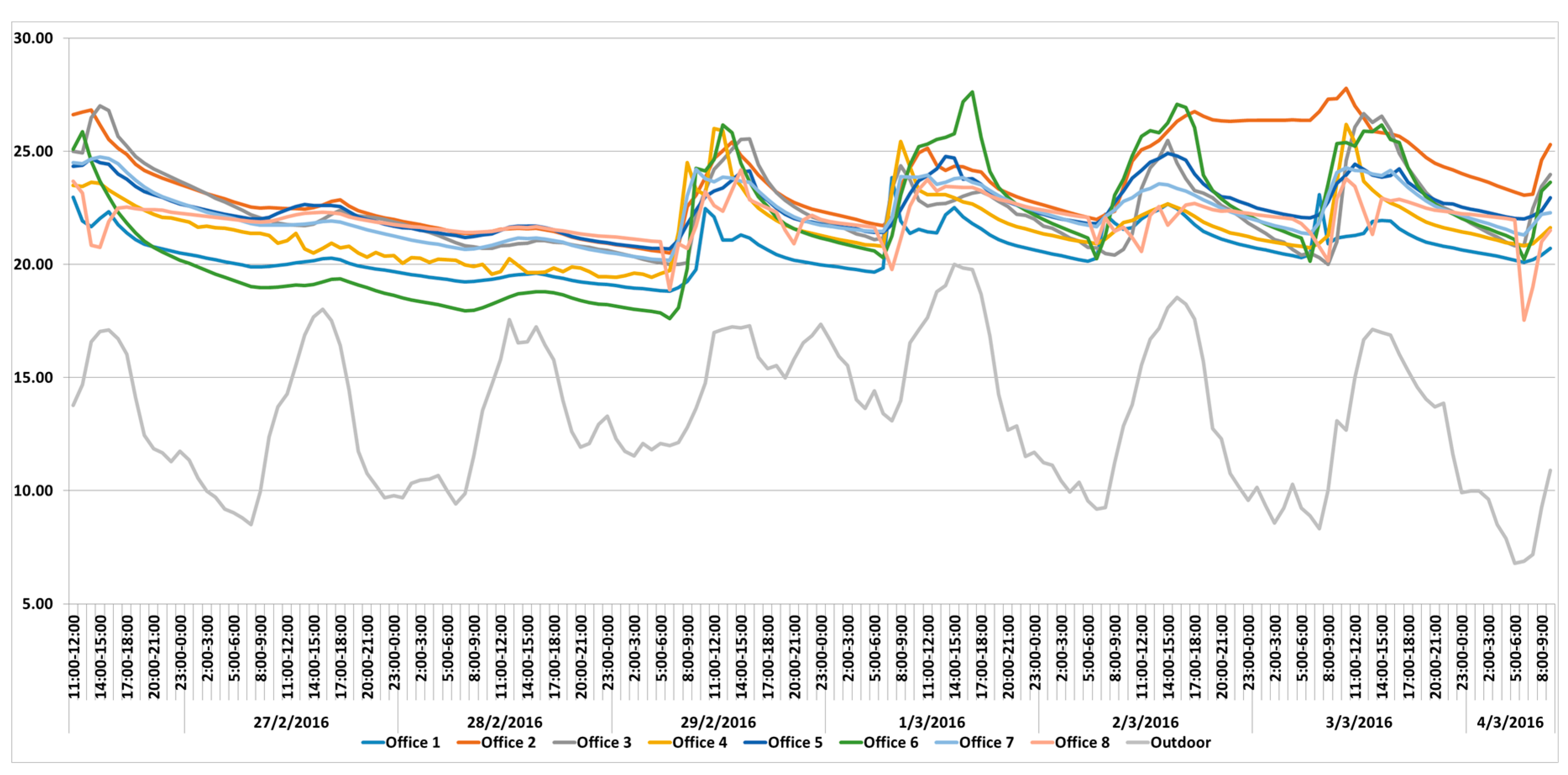Click the 29/2/2016 date label

click(x=718, y=722)
